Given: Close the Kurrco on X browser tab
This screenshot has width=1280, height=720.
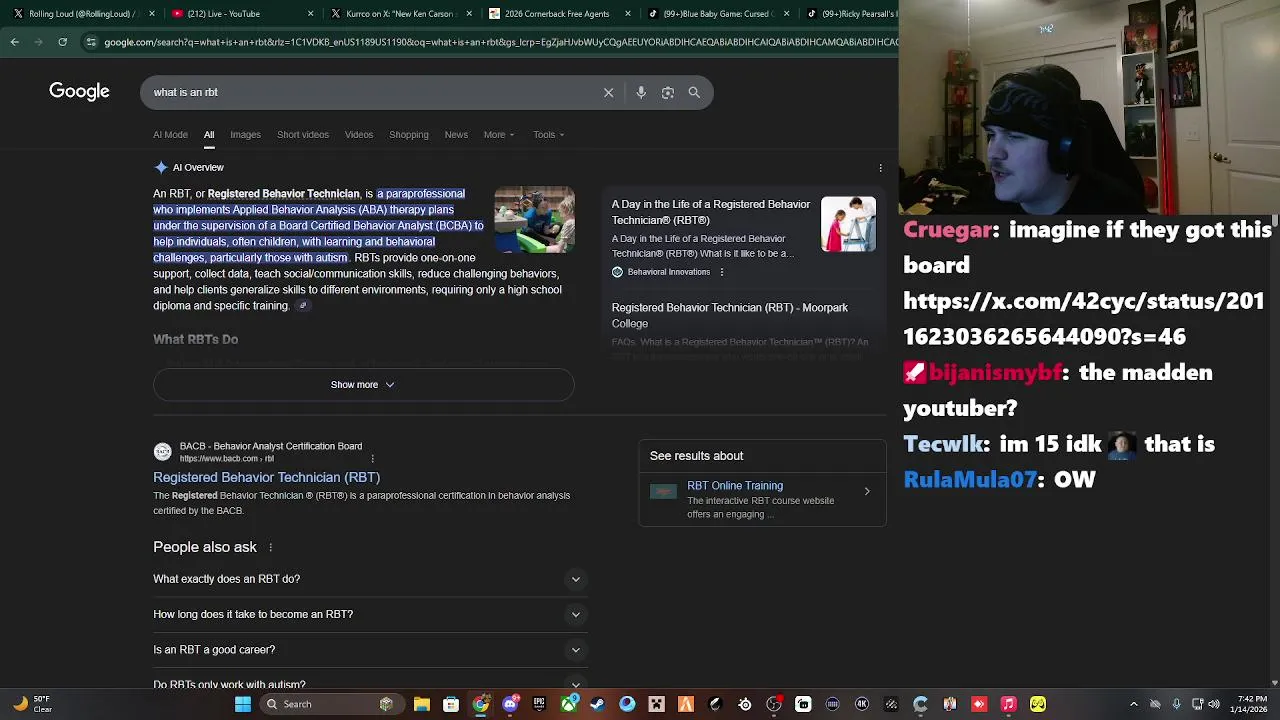Looking at the screenshot, I should coord(469,14).
